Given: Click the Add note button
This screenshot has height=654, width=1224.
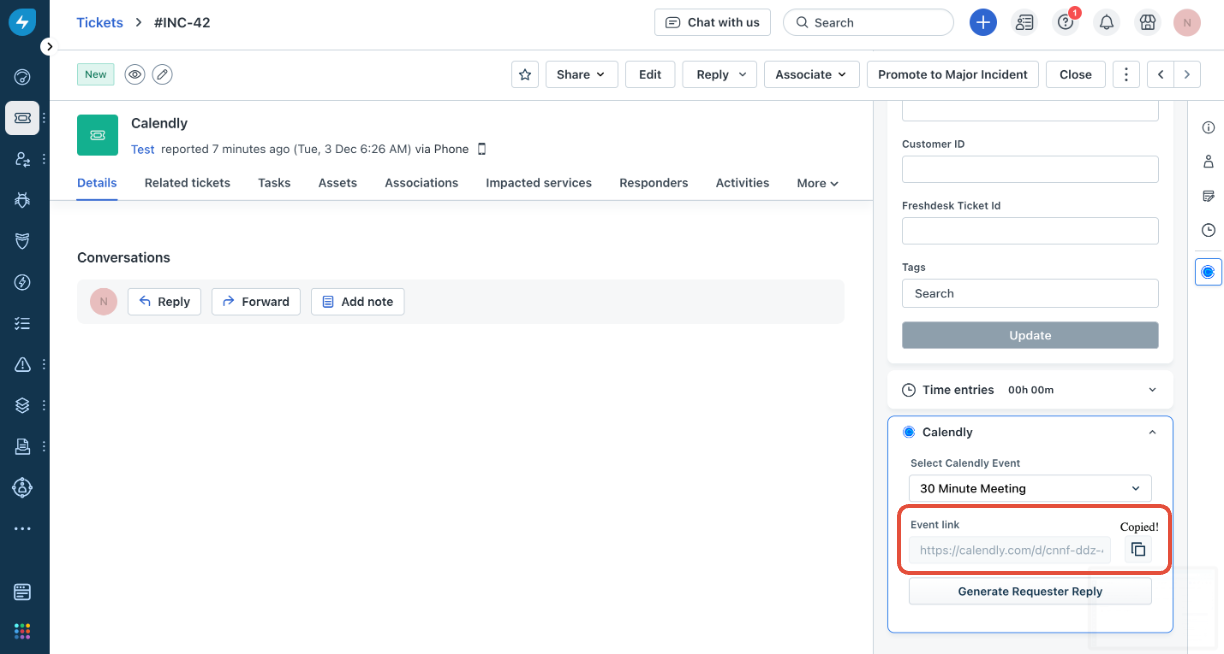Looking at the screenshot, I should (x=358, y=301).
